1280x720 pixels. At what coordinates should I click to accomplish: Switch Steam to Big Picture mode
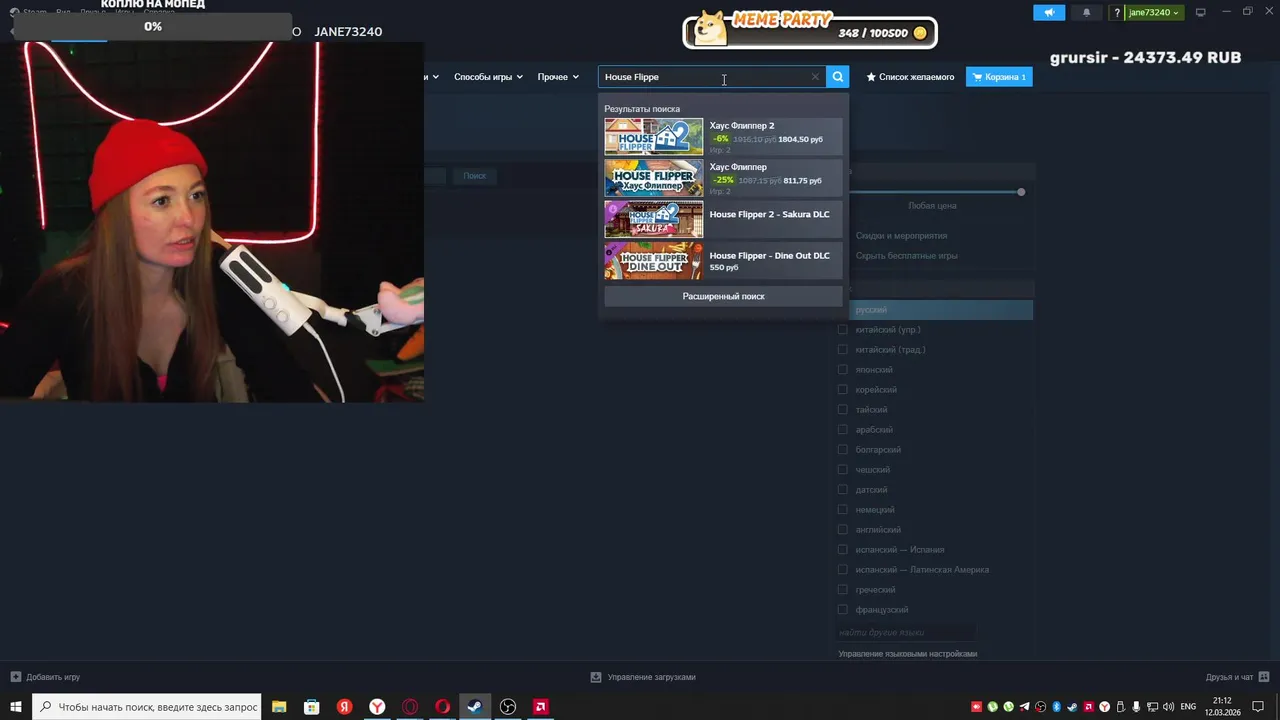[1201, 12]
